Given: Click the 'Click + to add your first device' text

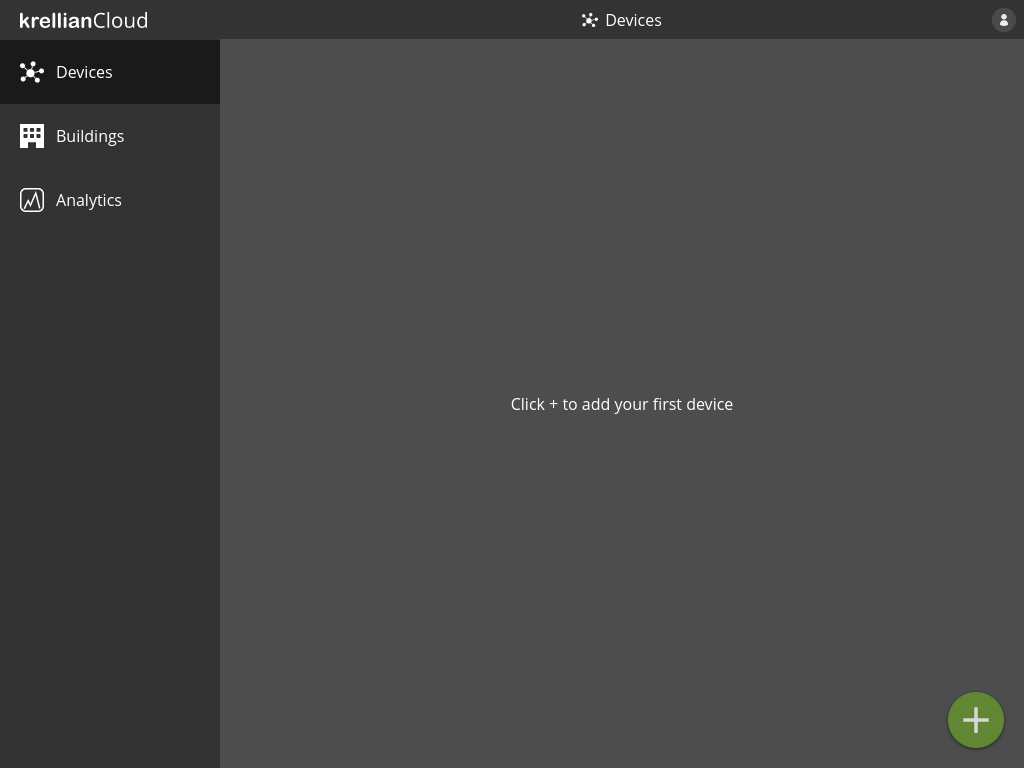Looking at the screenshot, I should (x=622, y=404).
